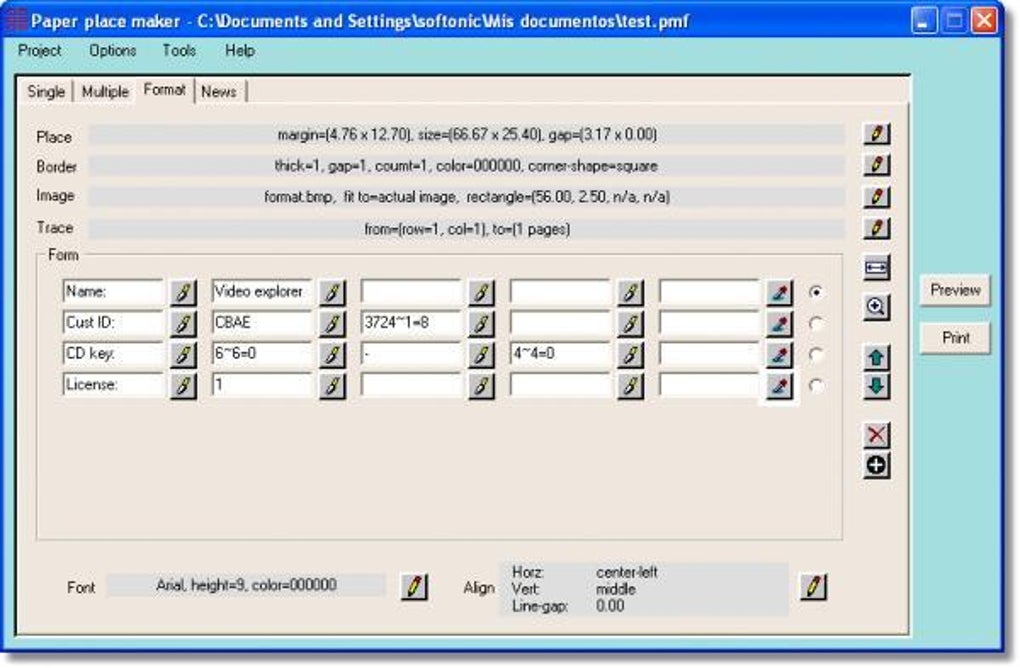Click the 'Video explorer' input field
This screenshot has width=1020, height=668.
click(x=262, y=292)
